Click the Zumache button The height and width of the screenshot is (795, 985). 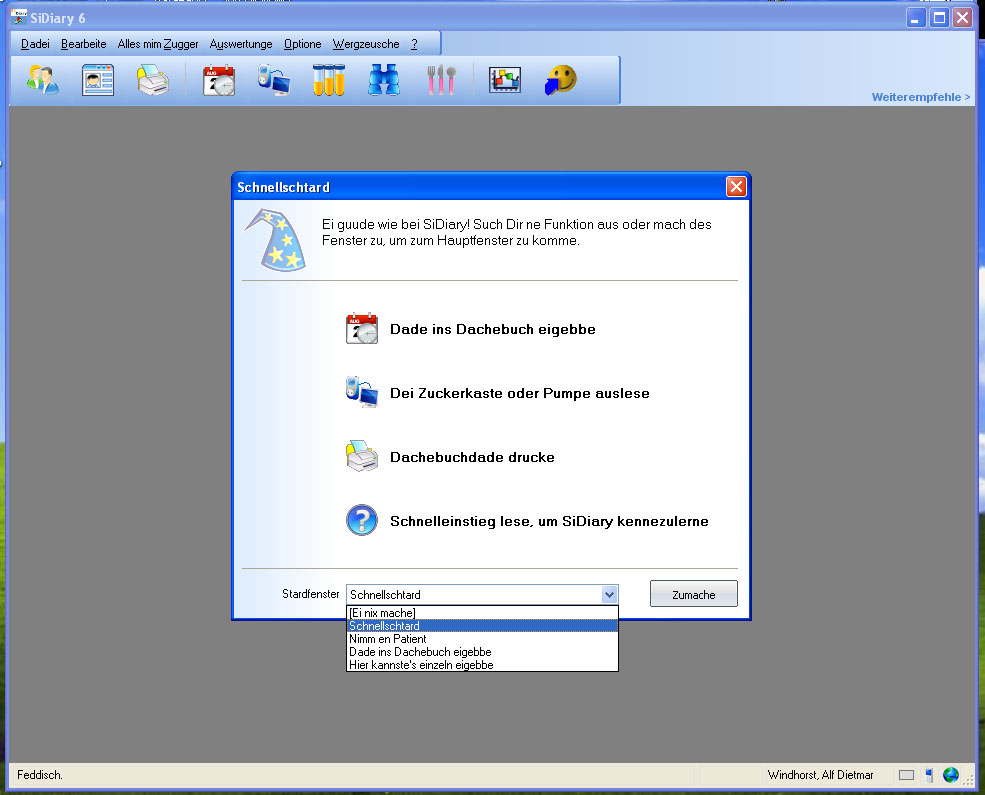694,593
